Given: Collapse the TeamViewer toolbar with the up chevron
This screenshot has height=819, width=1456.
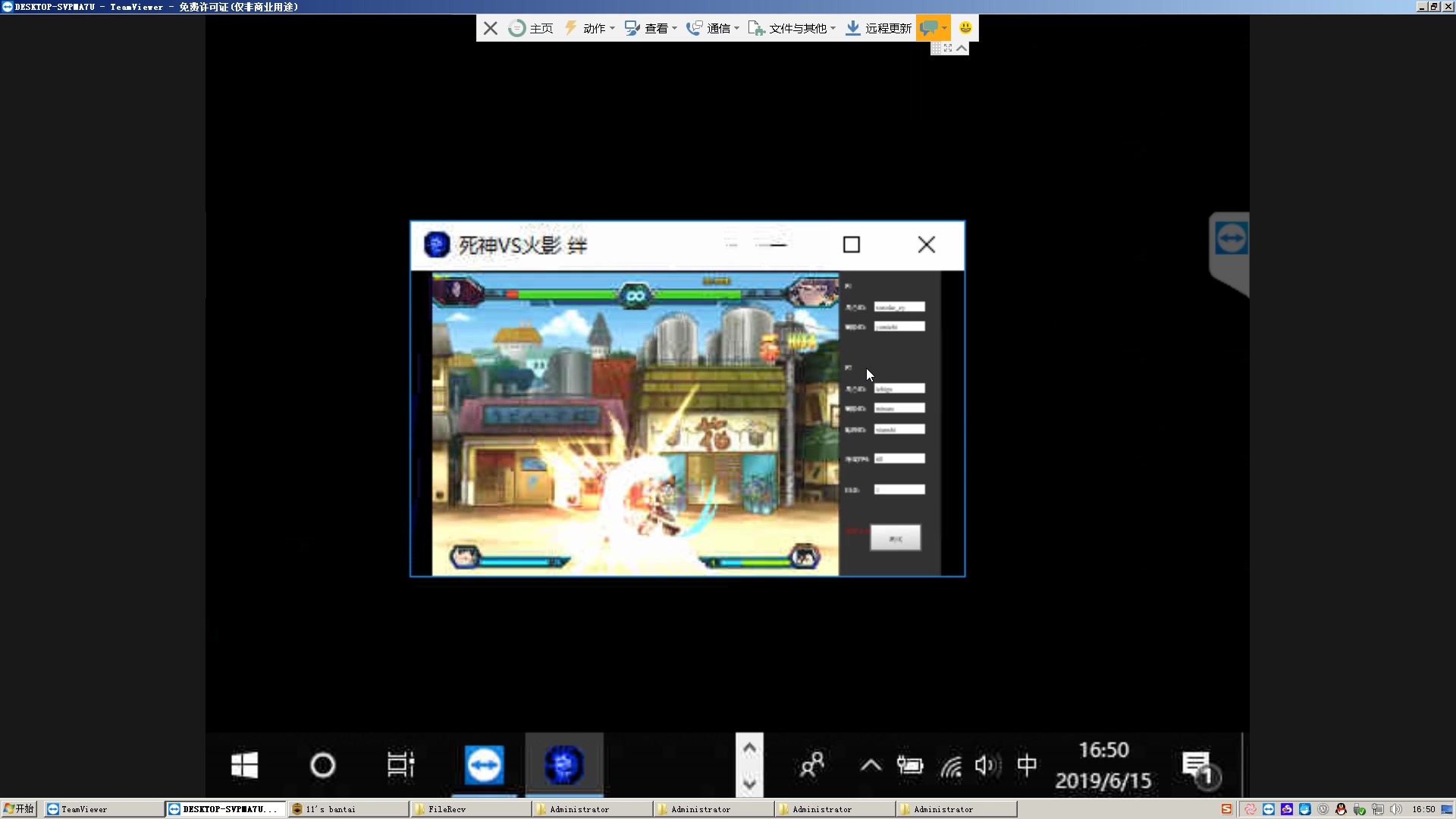Looking at the screenshot, I should (962, 48).
